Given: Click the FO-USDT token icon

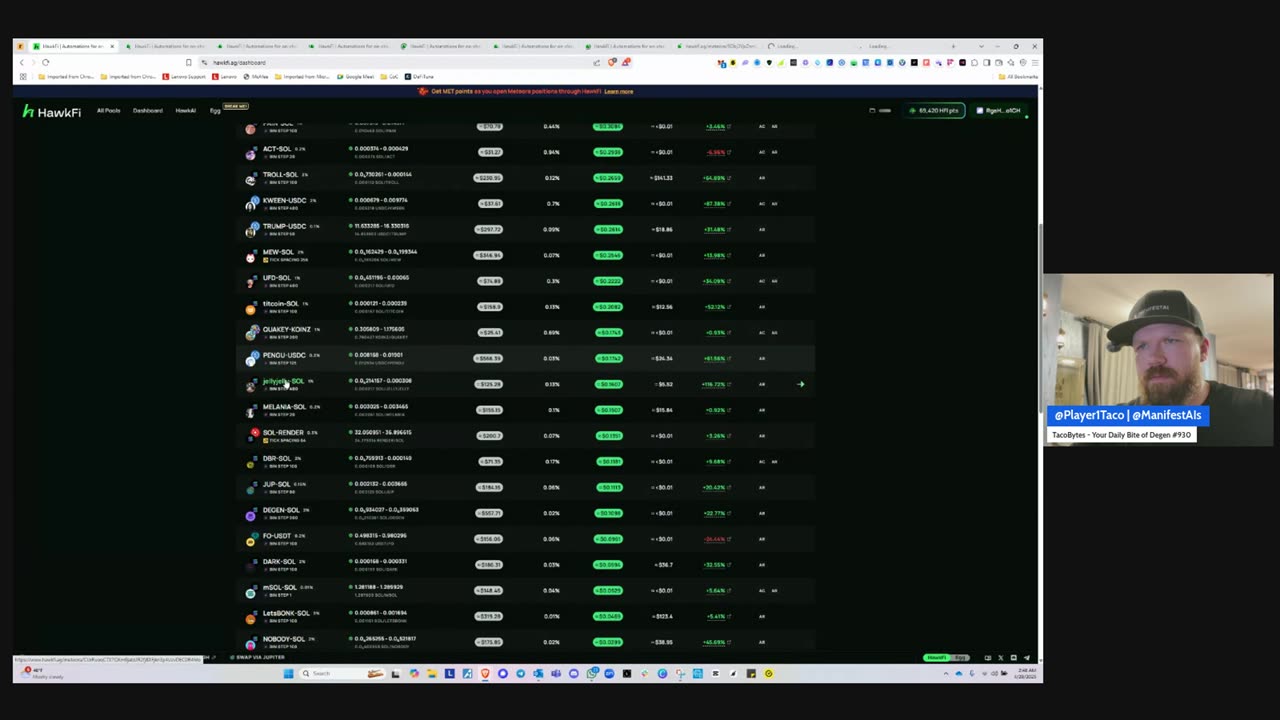Looking at the screenshot, I should tap(250, 539).
